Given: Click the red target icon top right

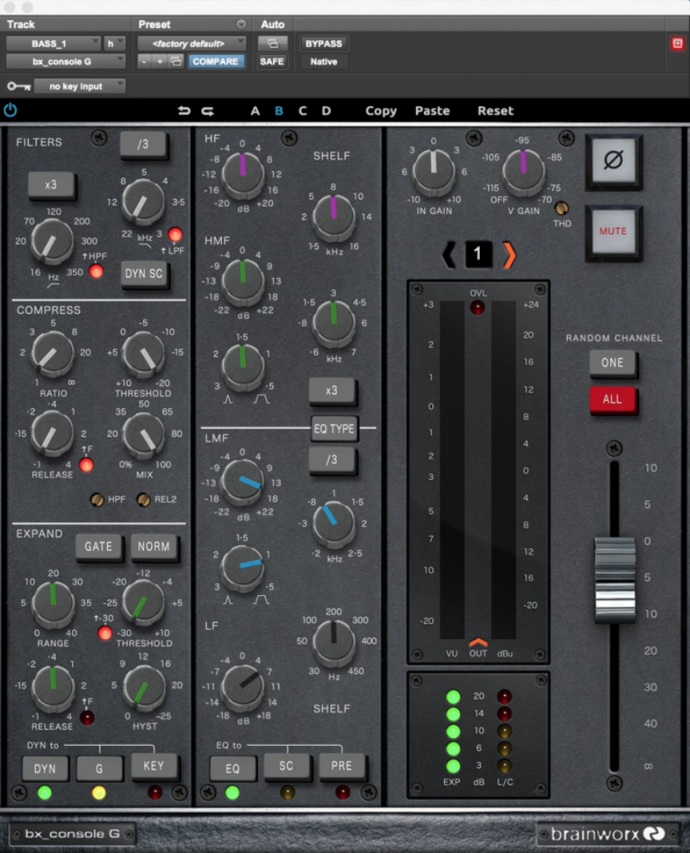Looking at the screenshot, I should [677, 44].
